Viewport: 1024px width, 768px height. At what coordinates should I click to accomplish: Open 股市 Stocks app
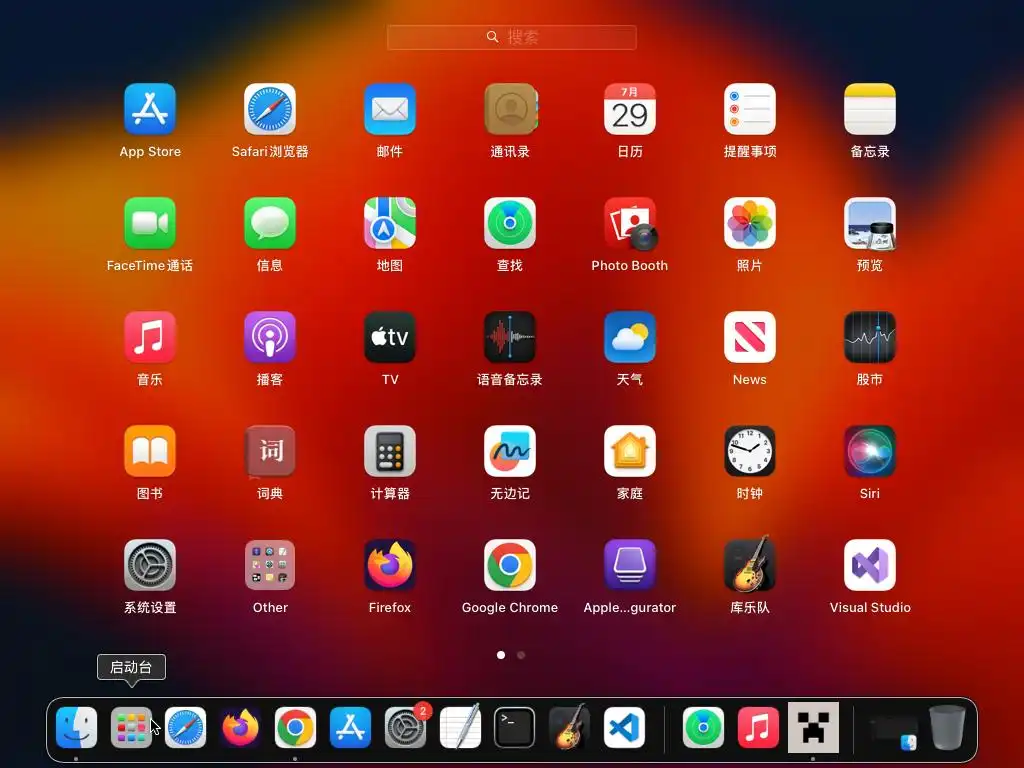pyautogui.click(x=870, y=337)
